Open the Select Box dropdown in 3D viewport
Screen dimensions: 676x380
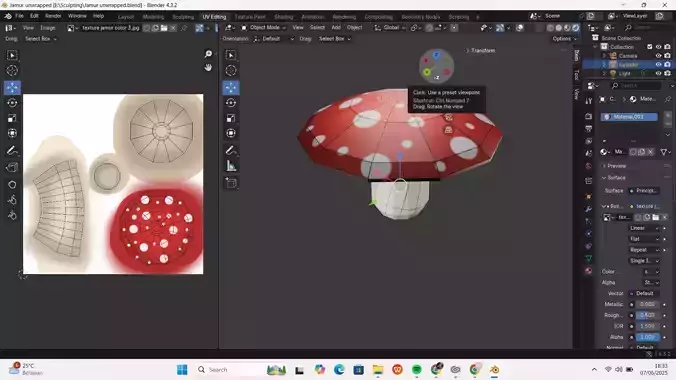click(x=335, y=39)
